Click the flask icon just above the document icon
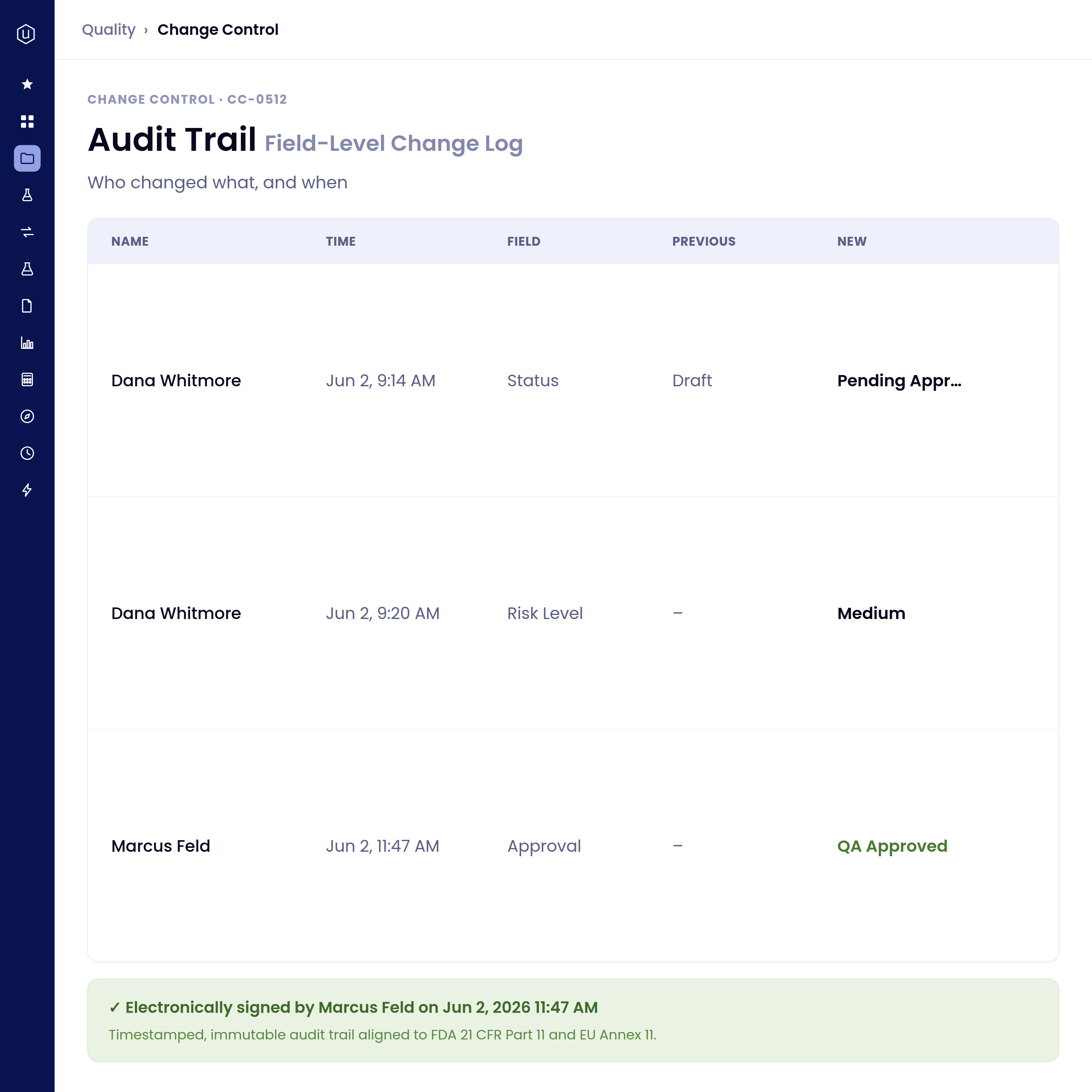 (27, 269)
